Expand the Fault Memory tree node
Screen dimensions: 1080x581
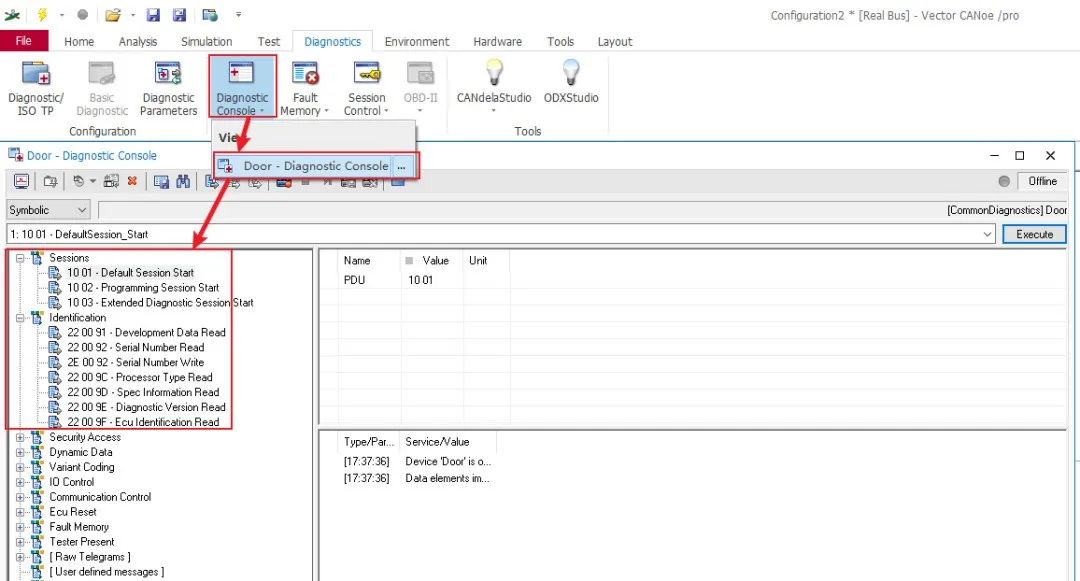click(20, 527)
